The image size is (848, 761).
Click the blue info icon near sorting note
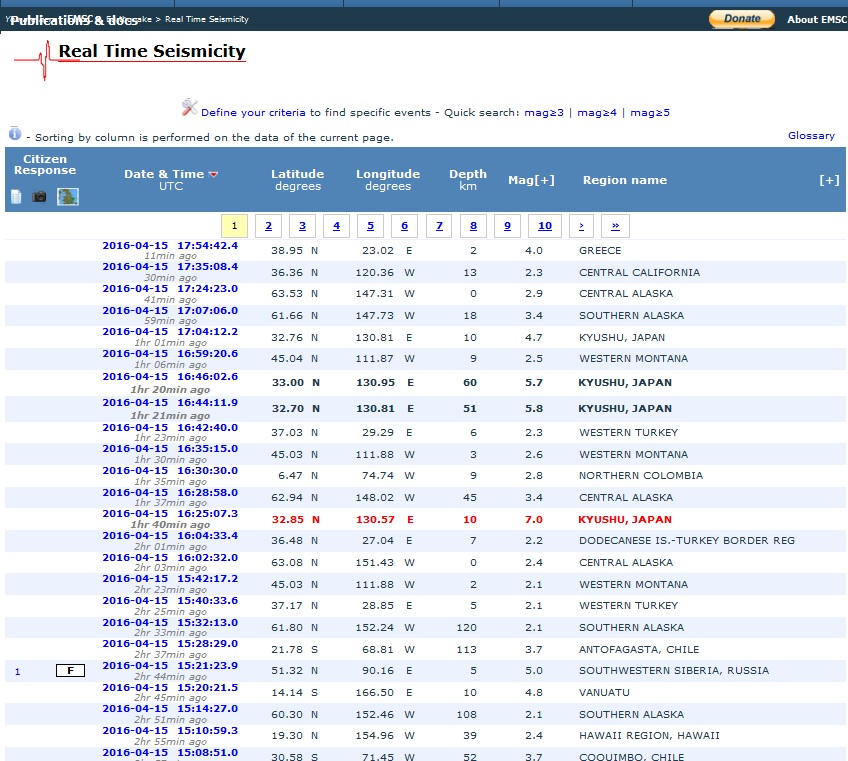point(15,133)
